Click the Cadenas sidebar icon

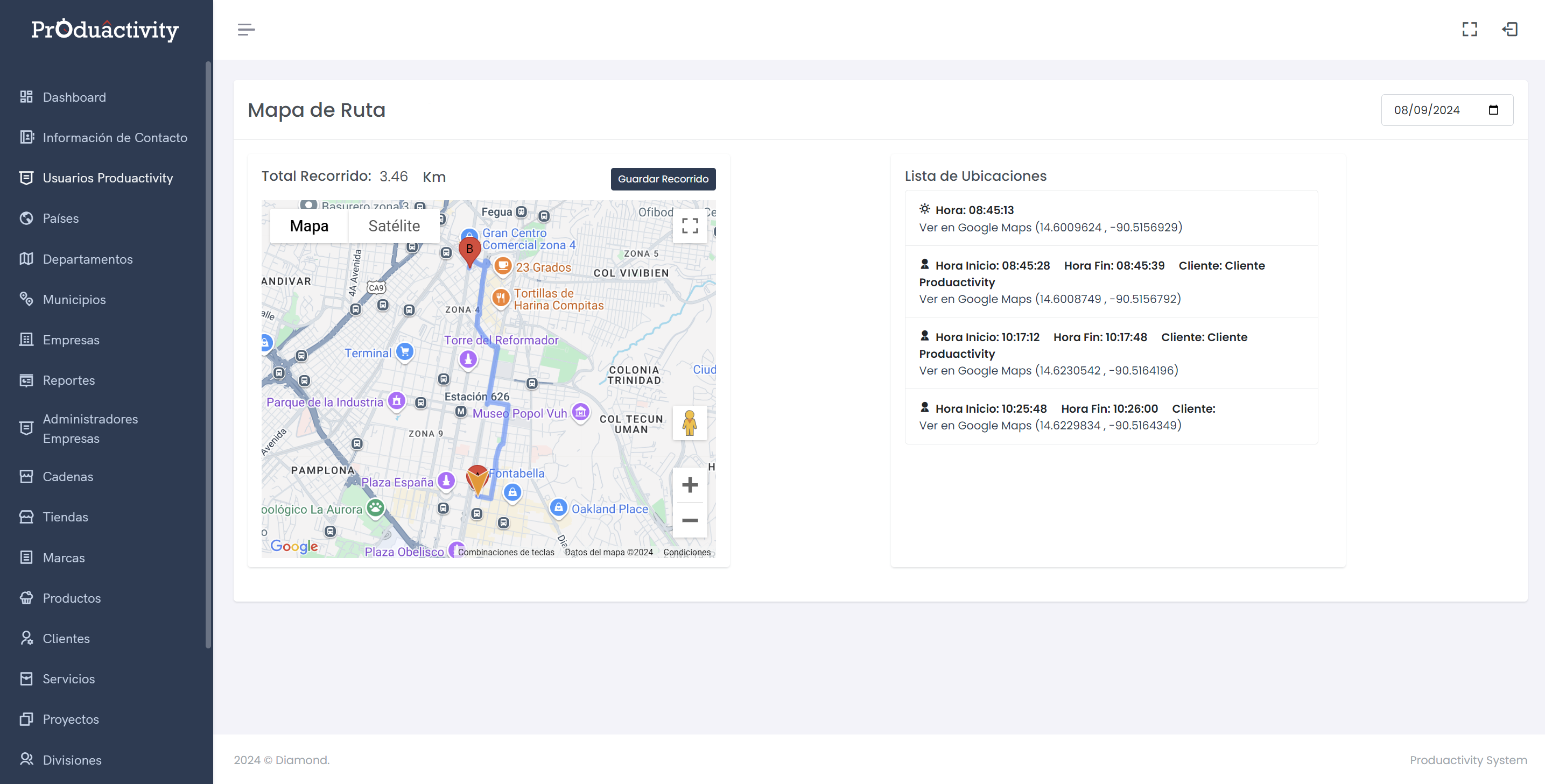[x=26, y=477]
